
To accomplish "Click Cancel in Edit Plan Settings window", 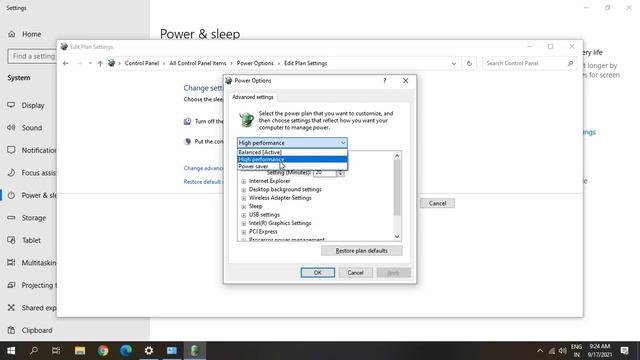I will pyautogui.click(x=437, y=203).
